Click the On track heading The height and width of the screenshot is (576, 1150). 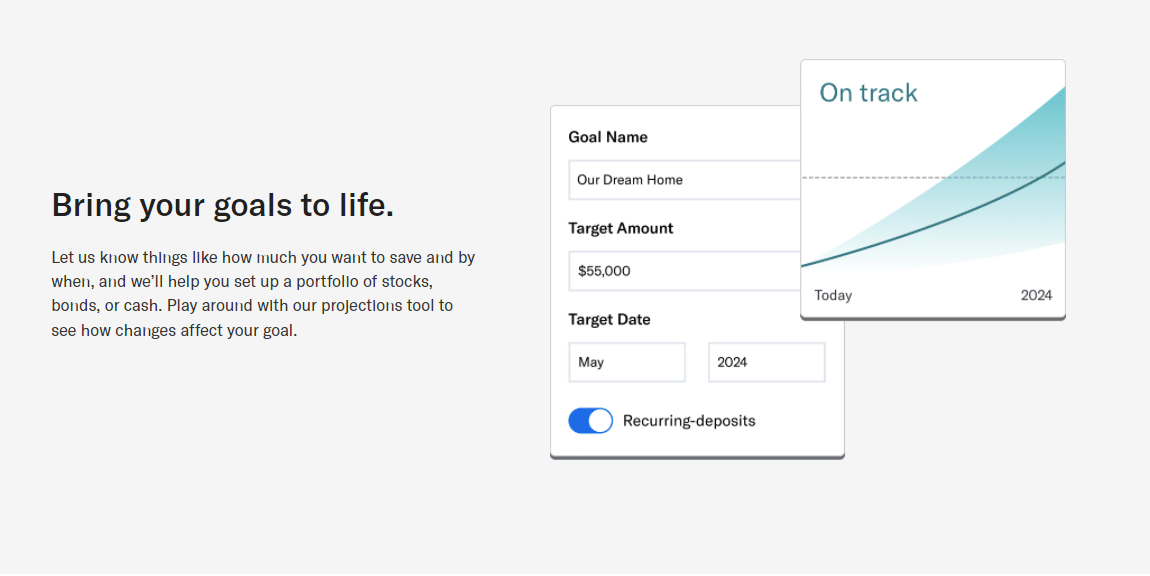868,93
